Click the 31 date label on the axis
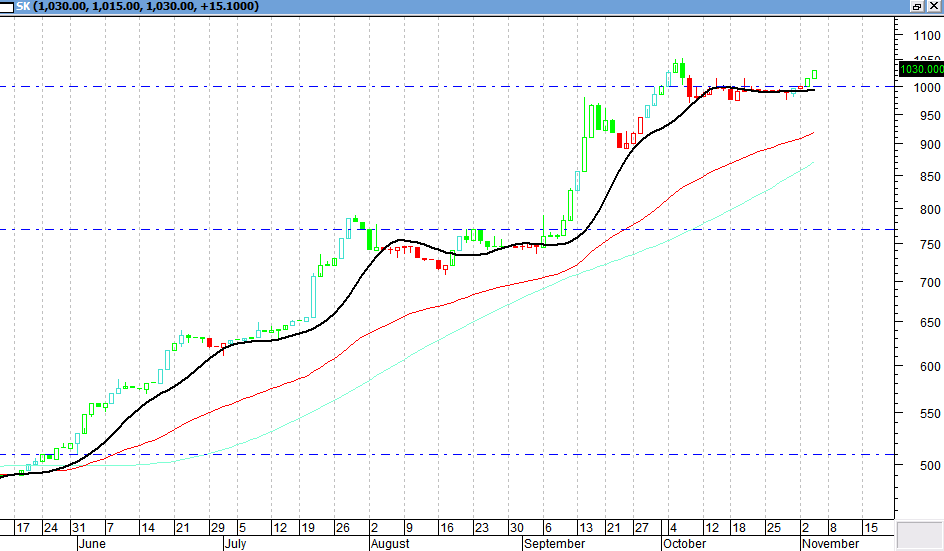 (x=79, y=528)
